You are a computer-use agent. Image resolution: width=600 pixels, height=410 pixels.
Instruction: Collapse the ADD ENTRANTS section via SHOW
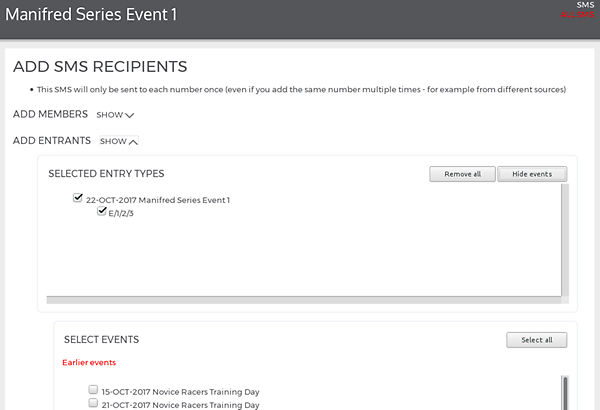(119, 141)
